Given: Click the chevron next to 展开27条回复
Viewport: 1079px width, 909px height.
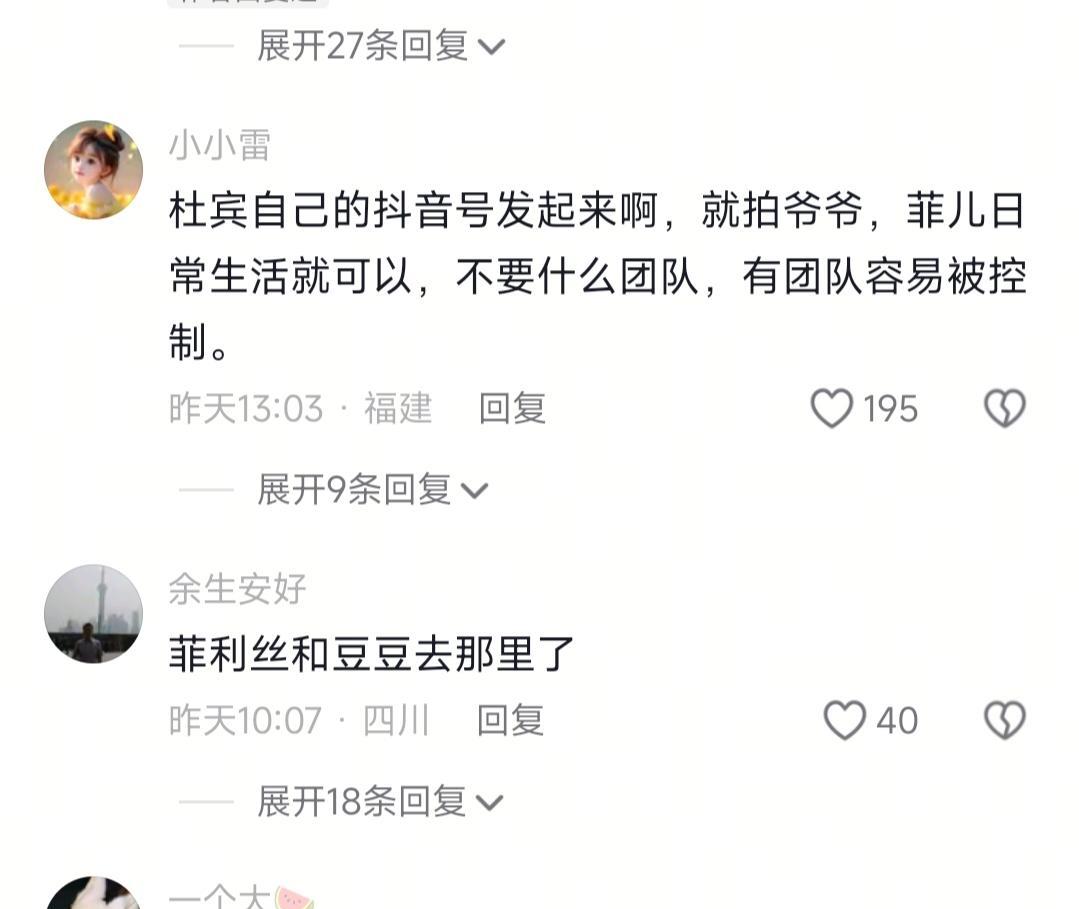Looking at the screenshot, I should tap(491, 47).
